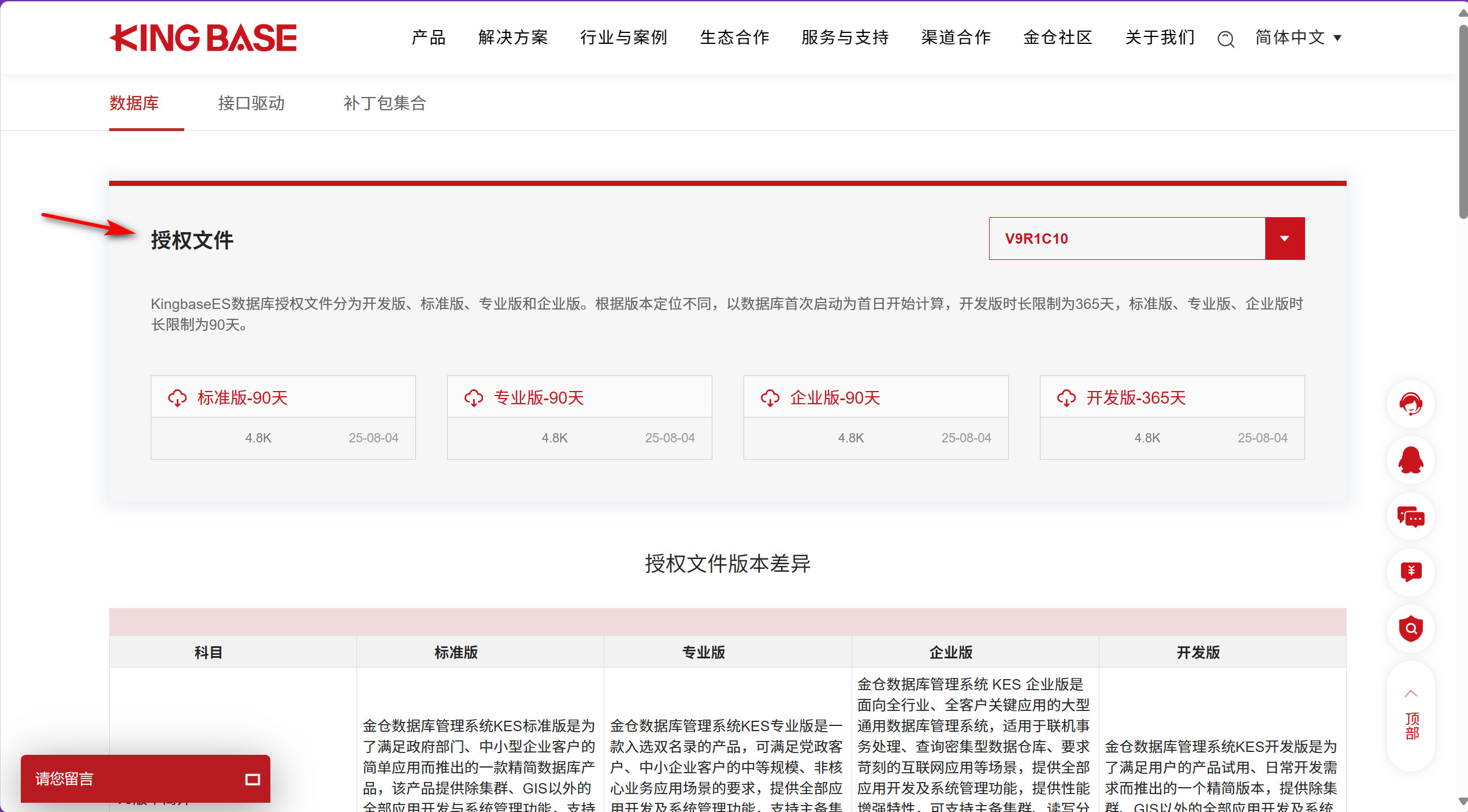Viewport: 1468px width, 812px height.
Task: Expand the 请您留言 message box
Action: 252,779
